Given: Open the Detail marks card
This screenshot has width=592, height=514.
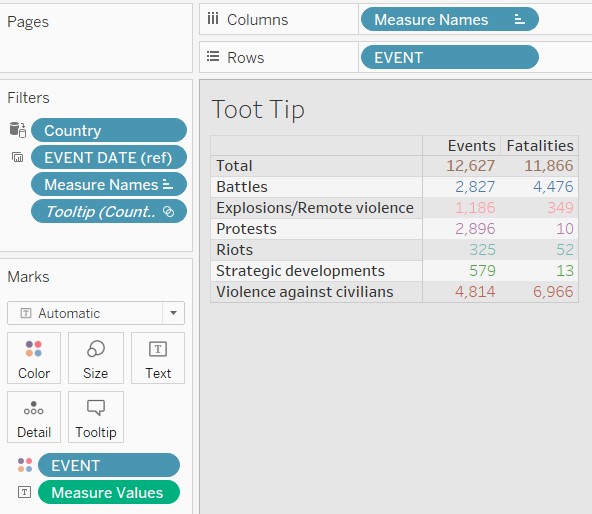Looking at the screenshot, I should [34, 417].
